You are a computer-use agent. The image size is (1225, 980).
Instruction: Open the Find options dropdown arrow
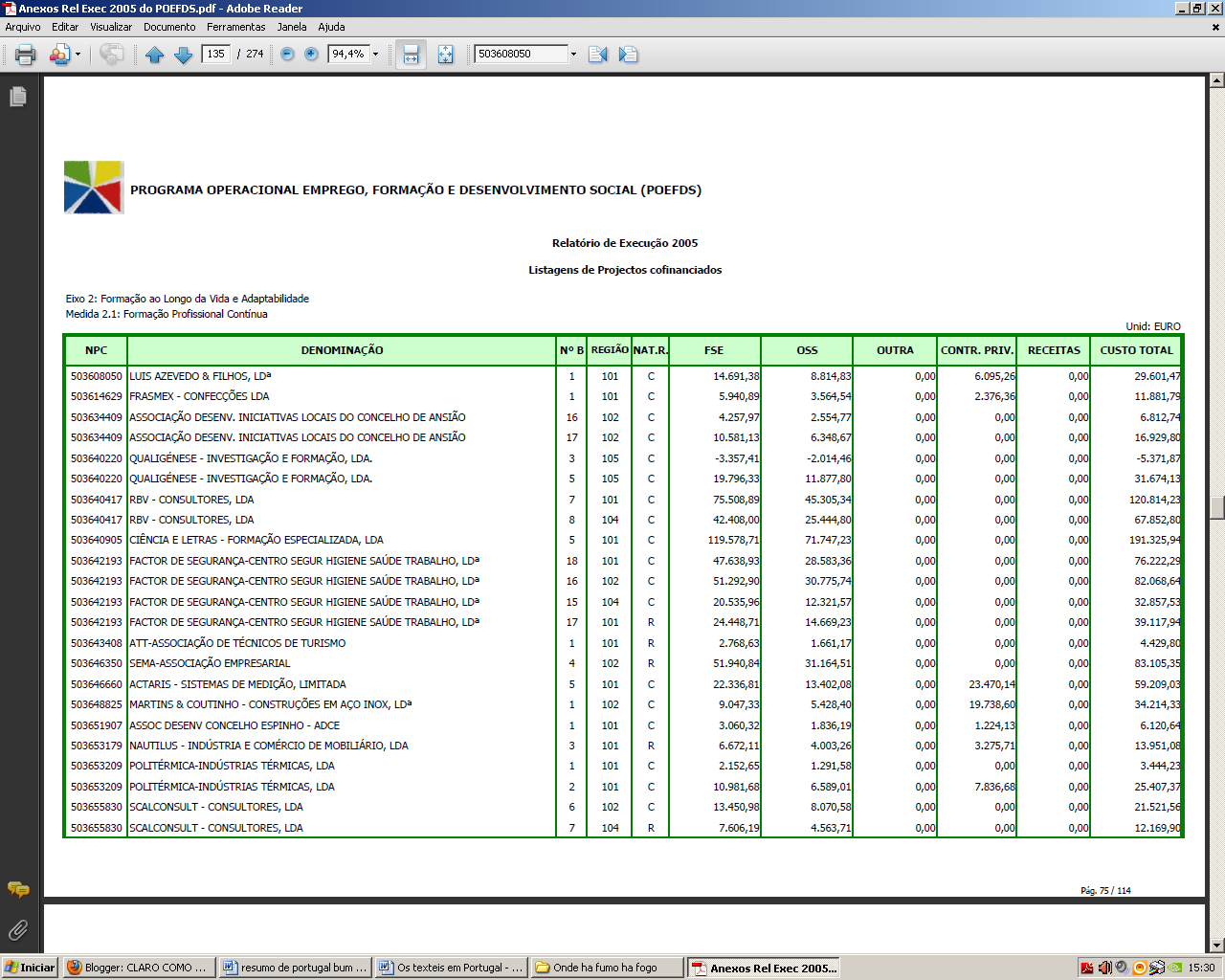click(573, 55)
